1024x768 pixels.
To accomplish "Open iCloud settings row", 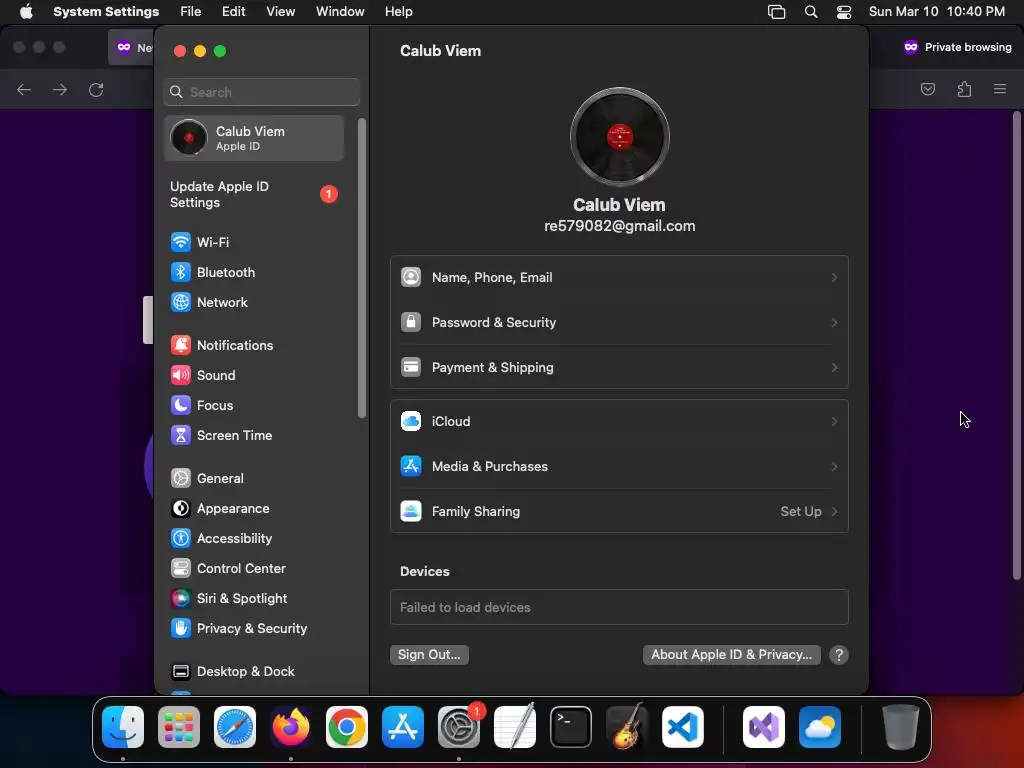I will click(619, 421).
